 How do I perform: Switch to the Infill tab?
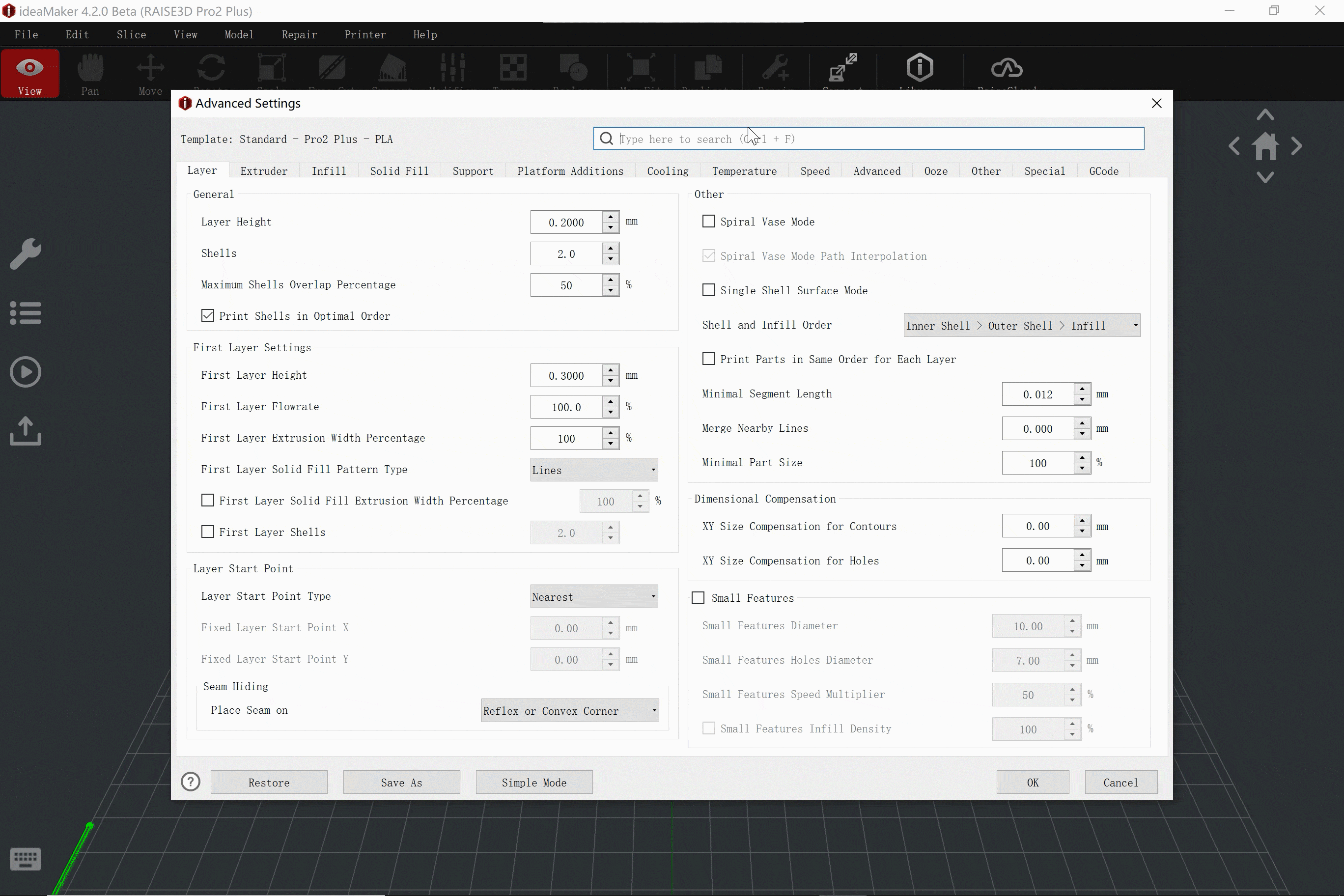[x=329, y=171]
